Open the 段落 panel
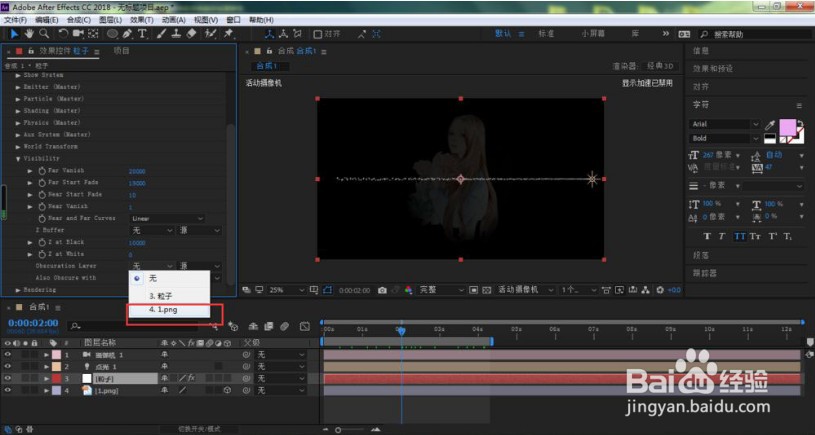The width and height of the screenshot is (815, 435). coord(700,256)
